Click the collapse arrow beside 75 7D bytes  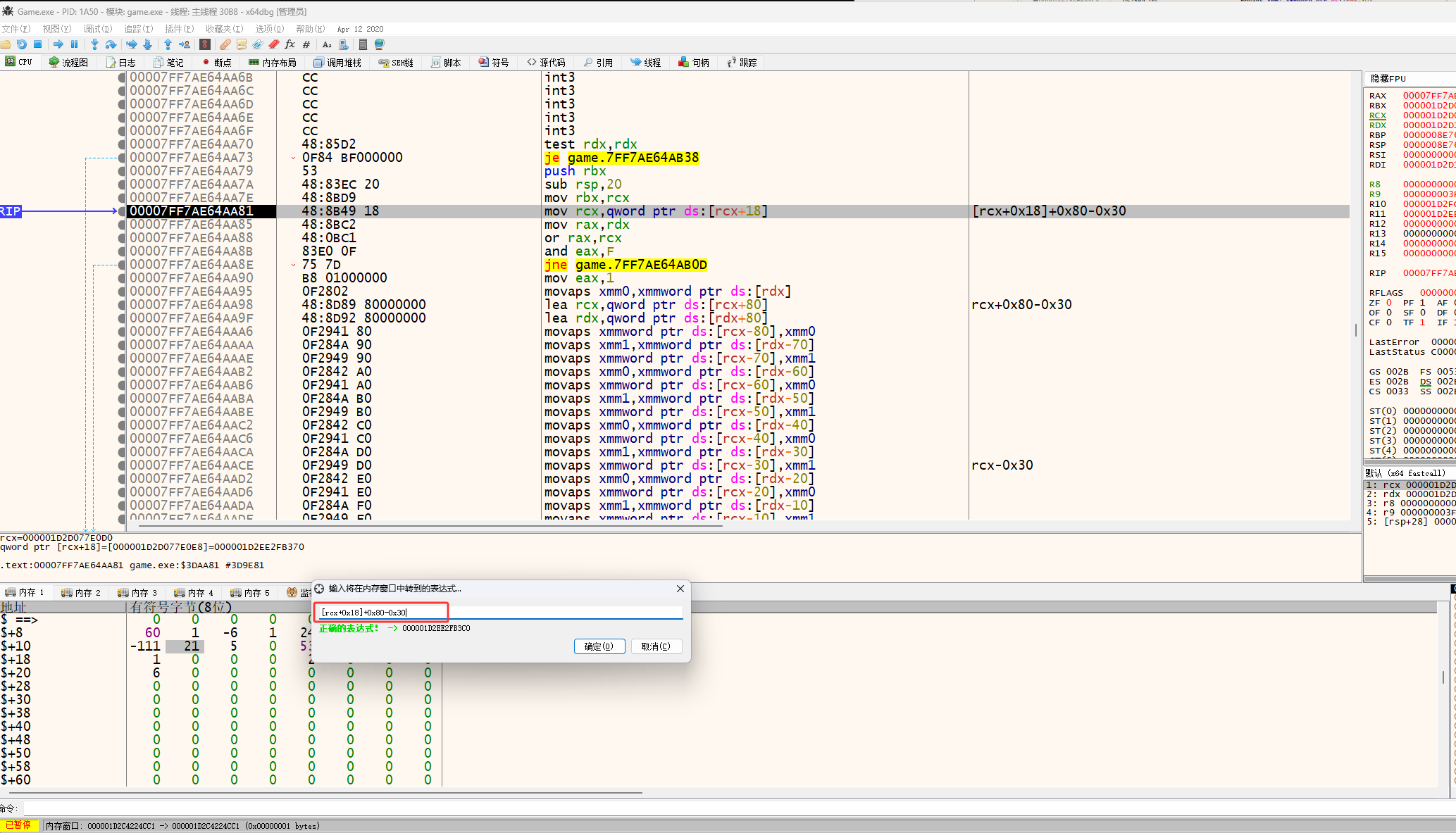tap(293, 265)
